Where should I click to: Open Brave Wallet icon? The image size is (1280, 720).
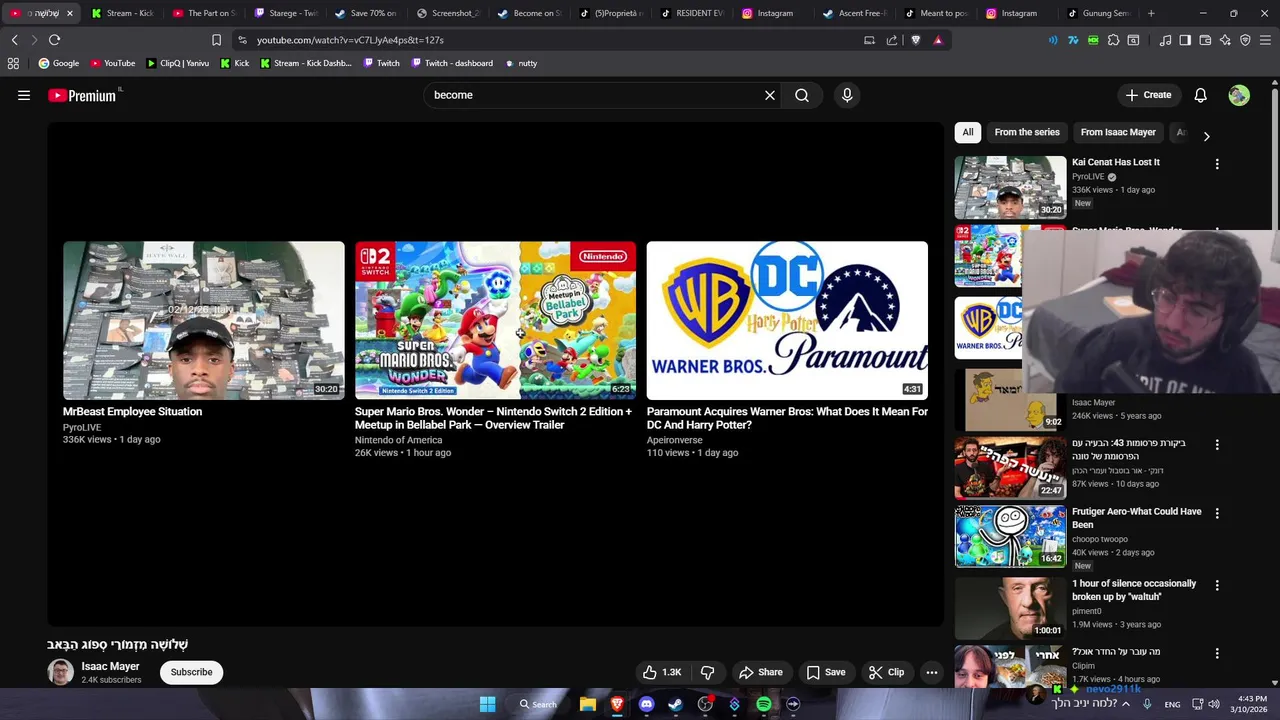coord(1205,40)
